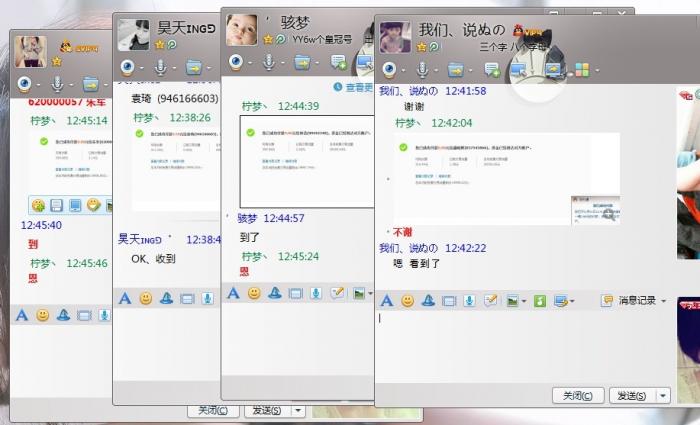Click voice message microphone in 我们、说ぬの toolbar
Image resolution: width=700 pixels, height=425 pixels.
[469, 301]
